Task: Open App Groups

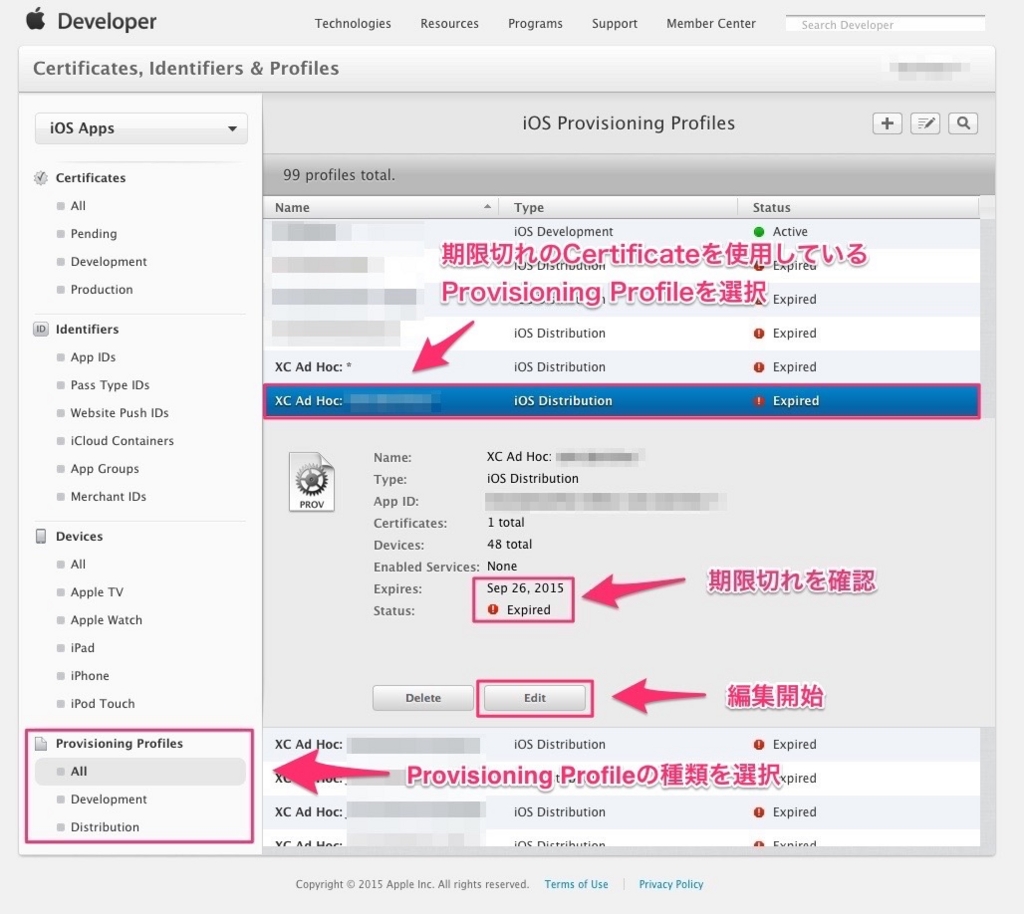Action: click(x=104, y=469)
